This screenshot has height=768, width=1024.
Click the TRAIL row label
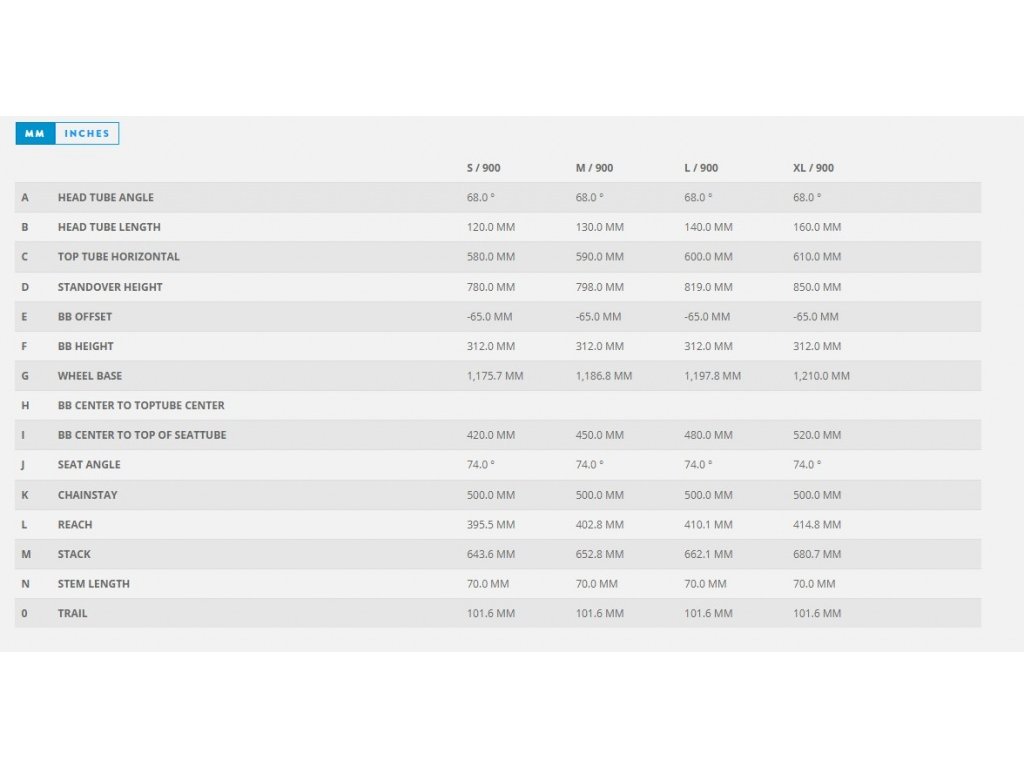(x=72, y=613)
